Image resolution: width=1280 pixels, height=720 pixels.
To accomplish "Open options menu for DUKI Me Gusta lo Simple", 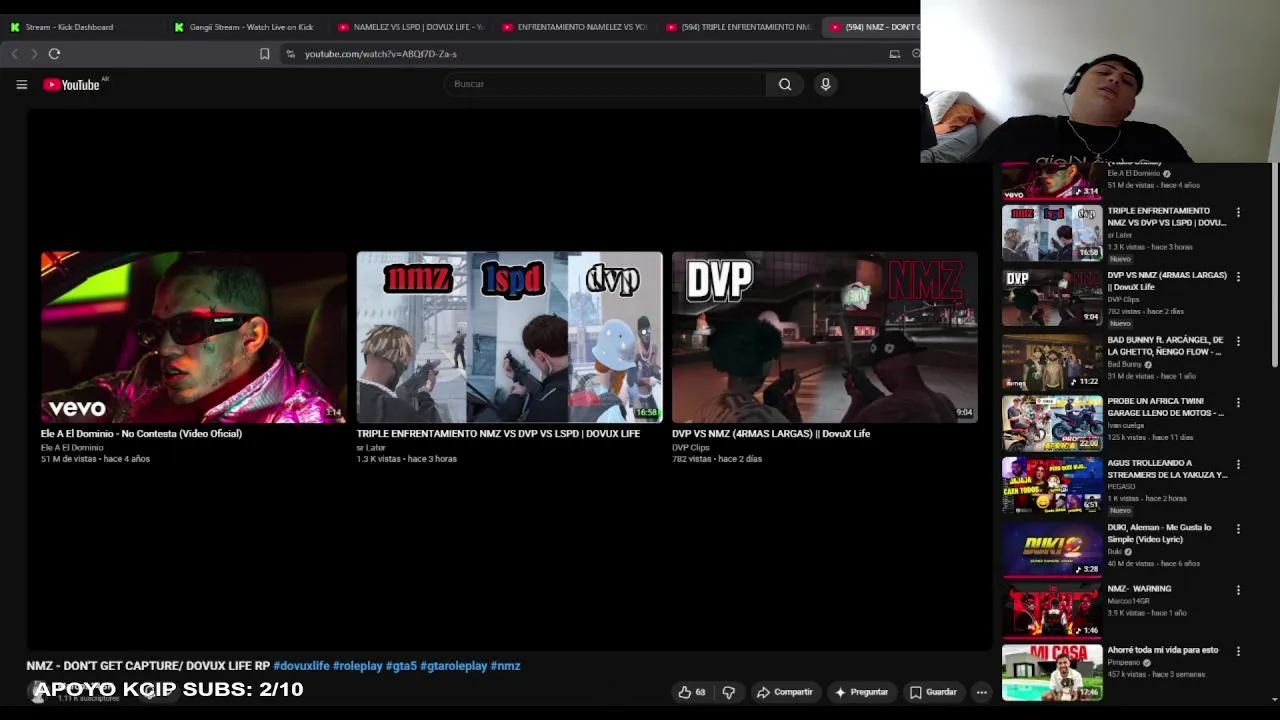I will [1238, 528].
